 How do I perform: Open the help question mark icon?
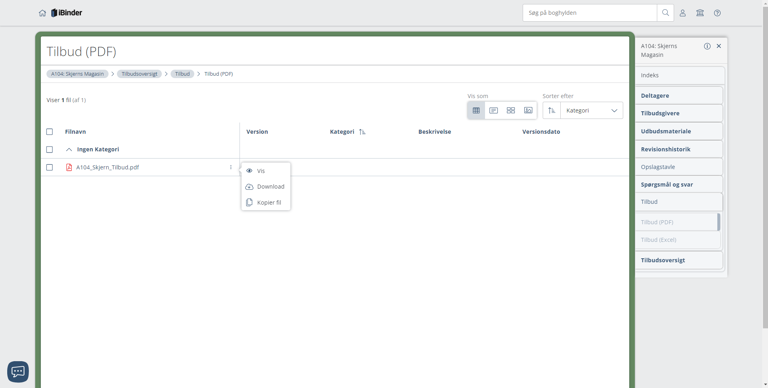click(x=717, y=13)
